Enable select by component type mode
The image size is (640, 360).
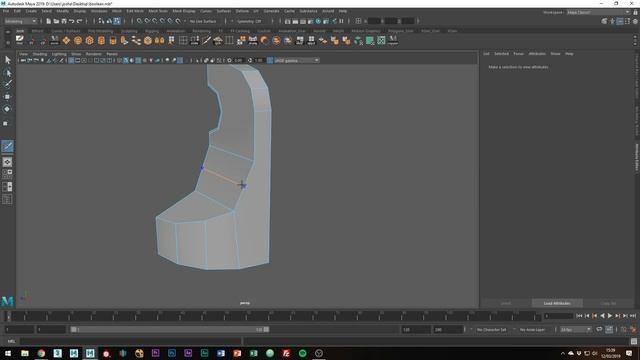point(117,21)
